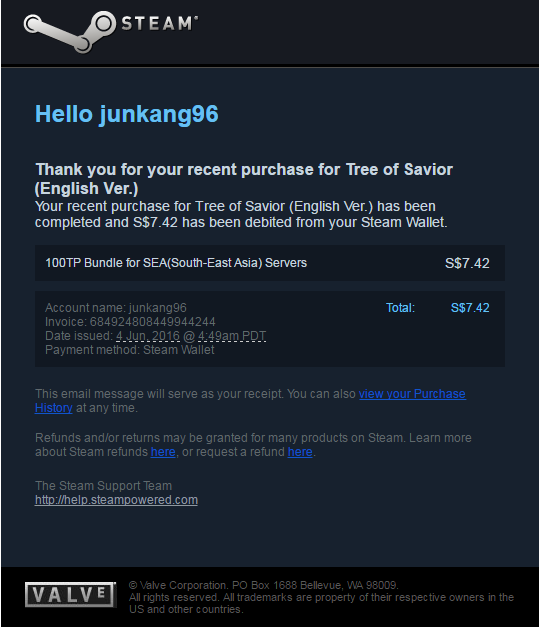Click the Steam logo icon
This screenshot has width=540, height=628.
[70, 31]
